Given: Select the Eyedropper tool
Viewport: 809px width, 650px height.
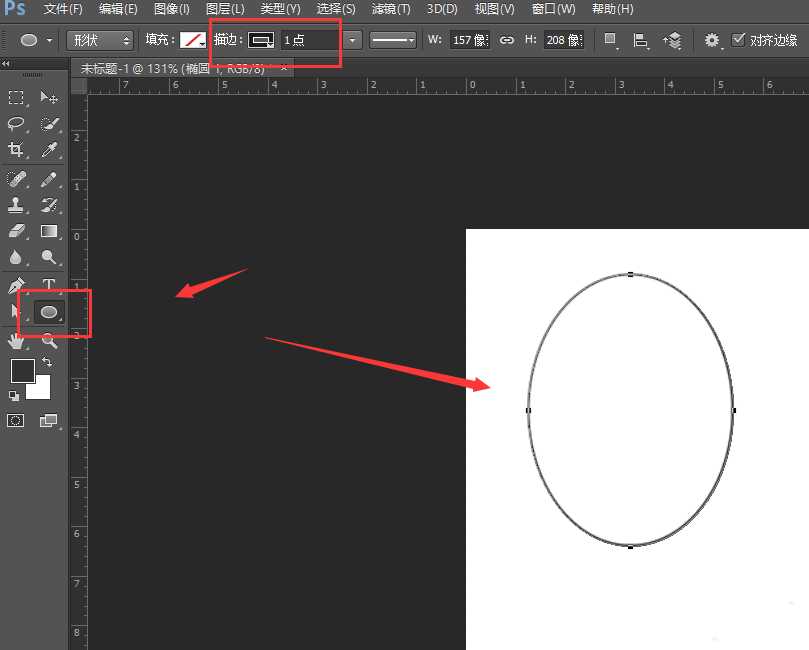Looking at the screenshot, I should click(x=49, y=150).
